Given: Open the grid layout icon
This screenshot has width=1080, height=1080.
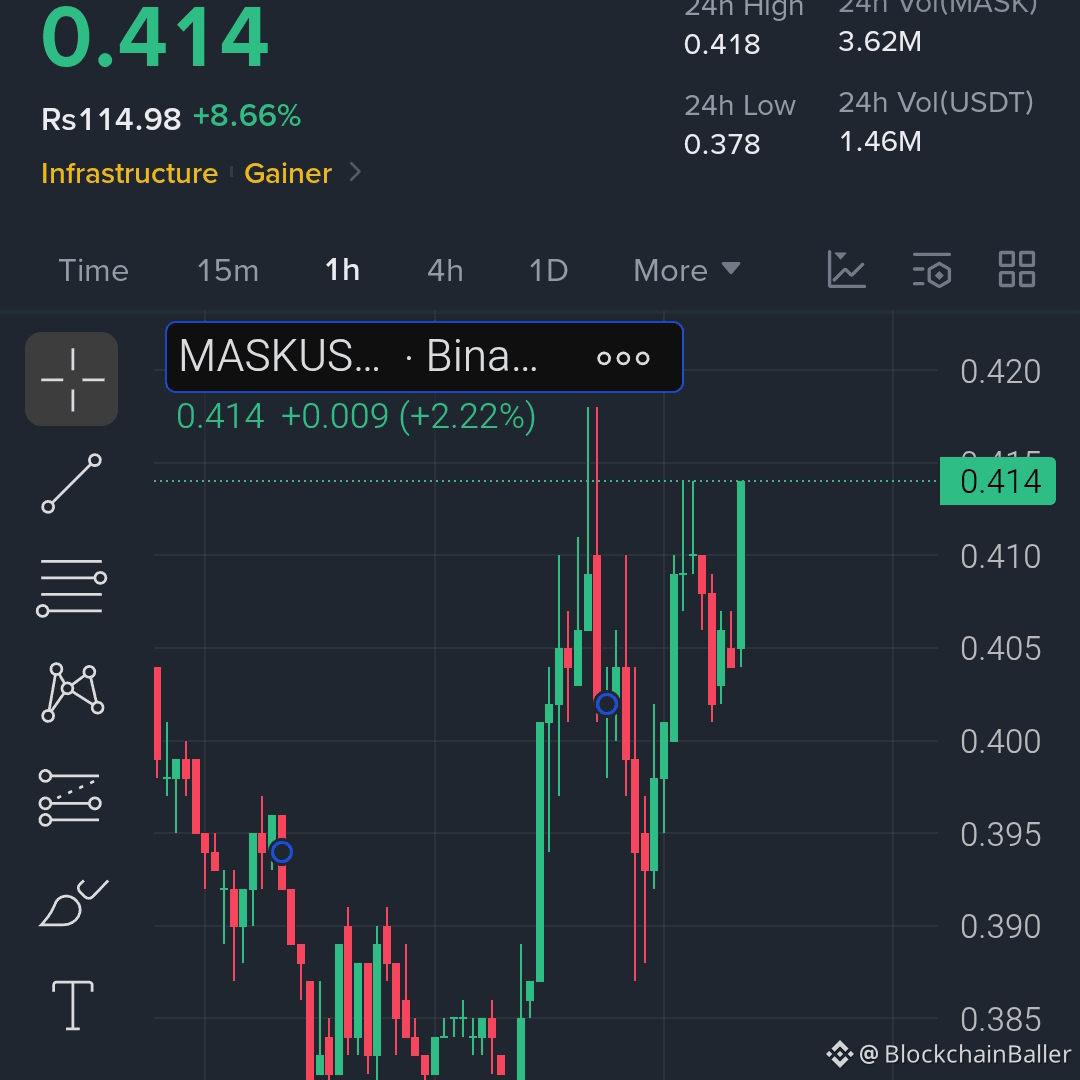Looking at the screenshot, I should (x=1017, y=269).
